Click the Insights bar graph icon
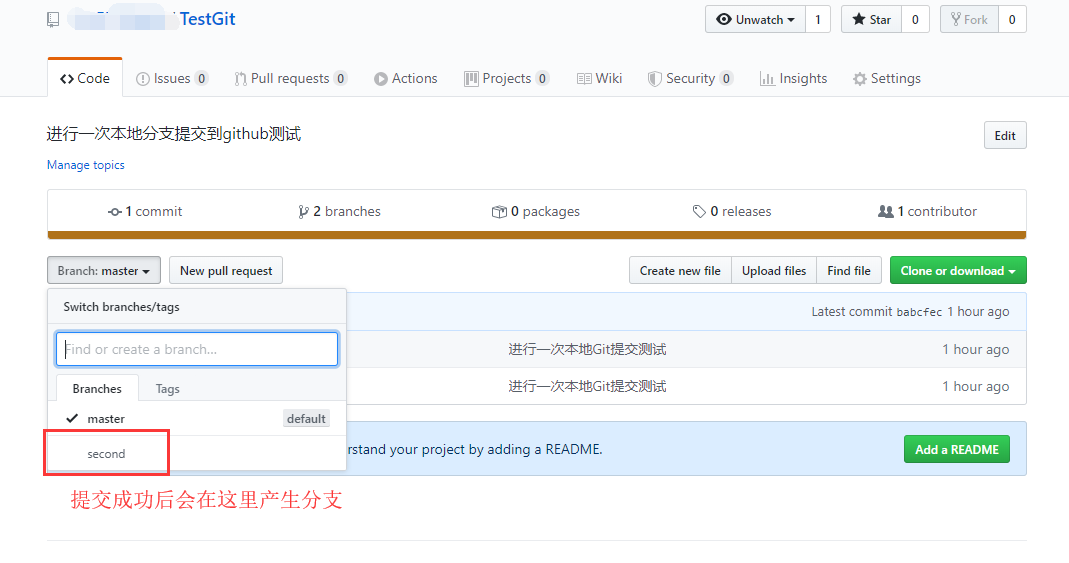The width and height of the screenshot is (1069, 563). (x=767, y=79)
